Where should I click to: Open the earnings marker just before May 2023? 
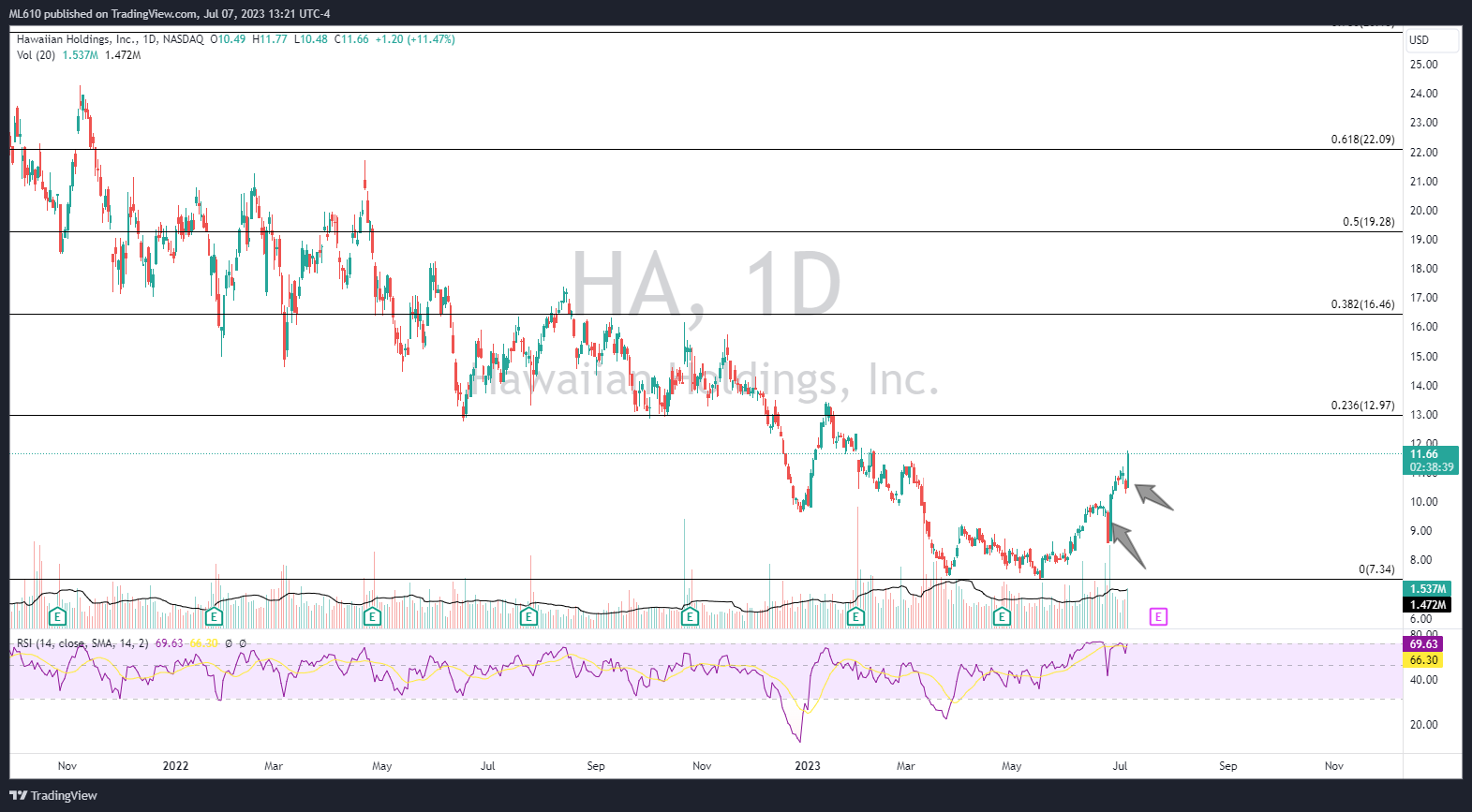[x=1003, y=616]
